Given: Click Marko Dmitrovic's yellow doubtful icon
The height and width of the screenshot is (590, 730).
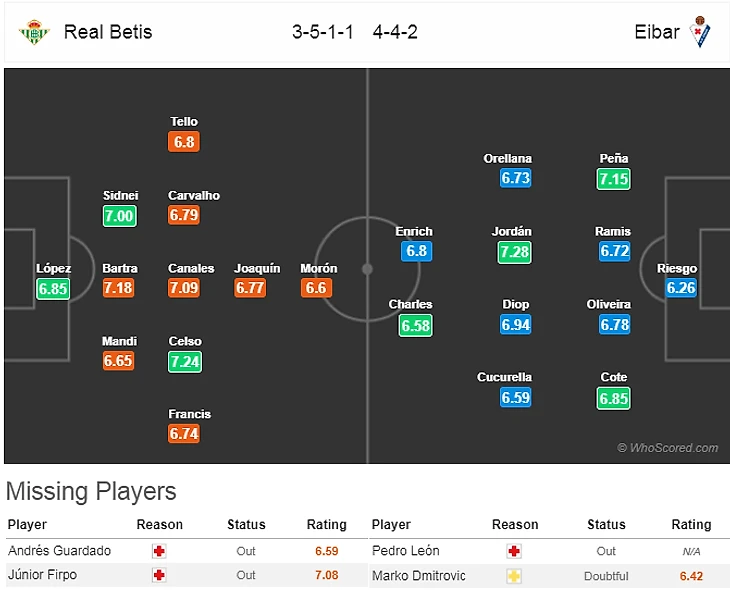Looking at the screenshot, I should [515, 576].
